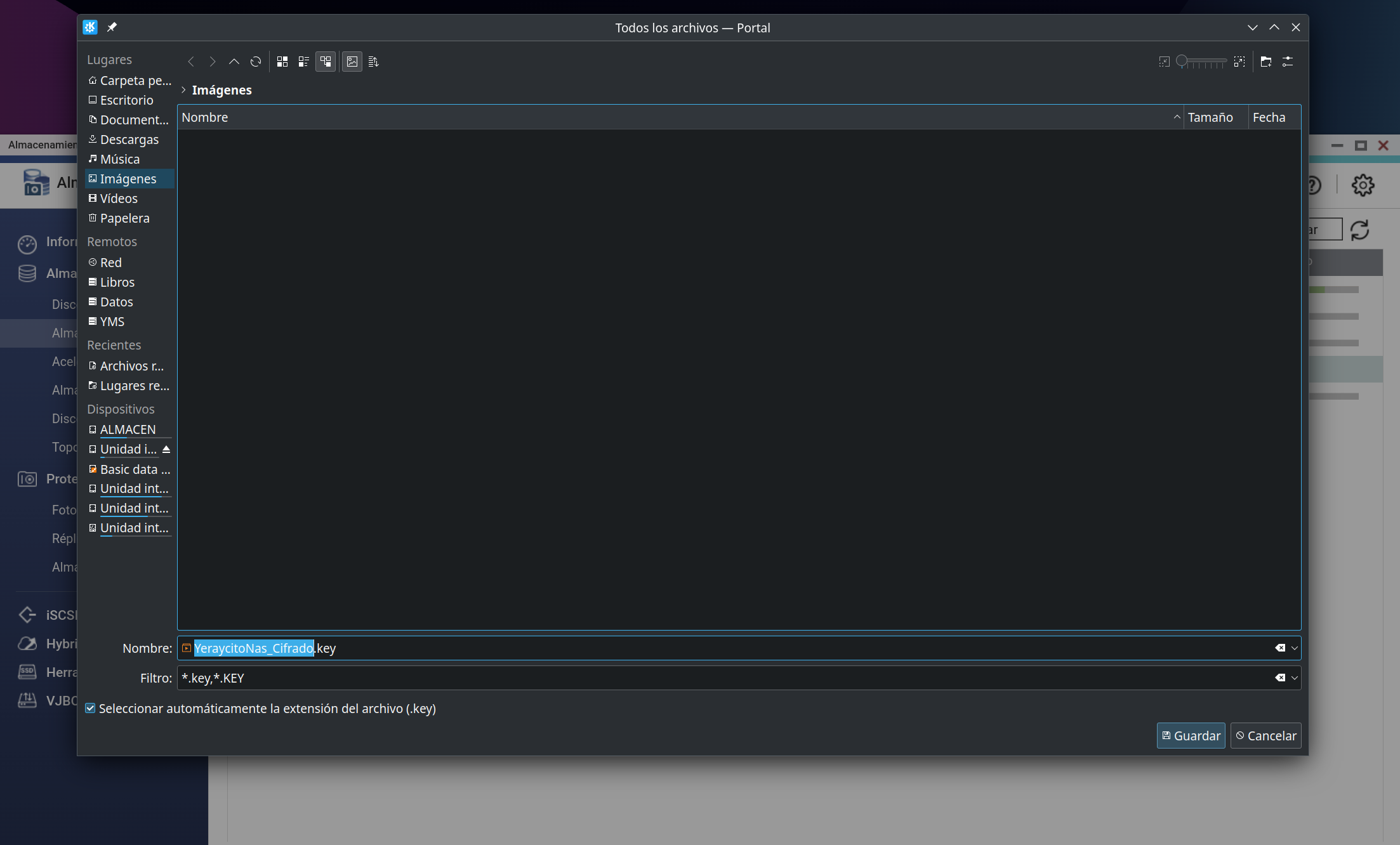
Task: Click the Guardar button
Action: click(1191, 736)
